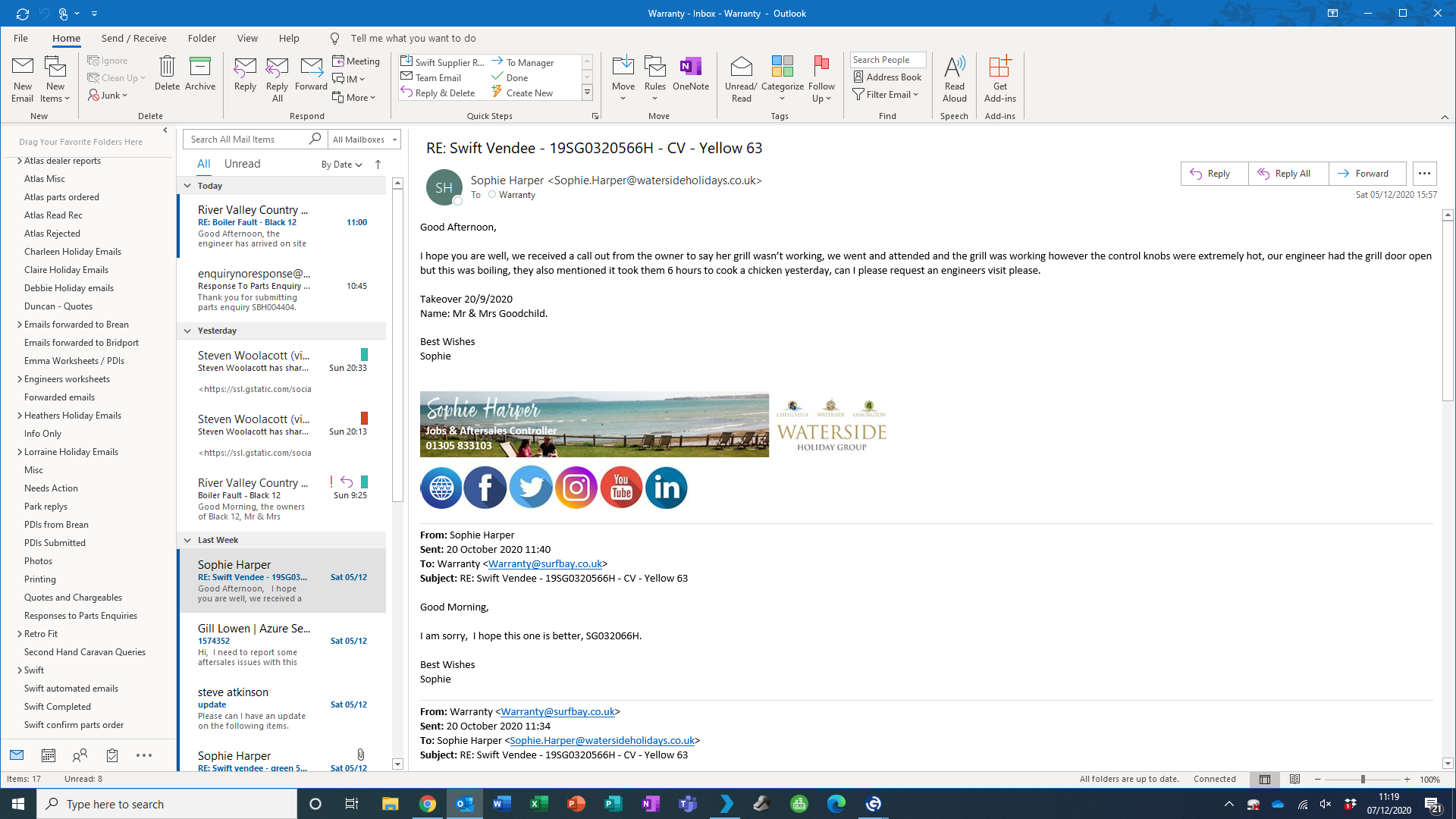Click the LinkedIn icon in signature
The image size is (1456, 819).
coord(666,488)
